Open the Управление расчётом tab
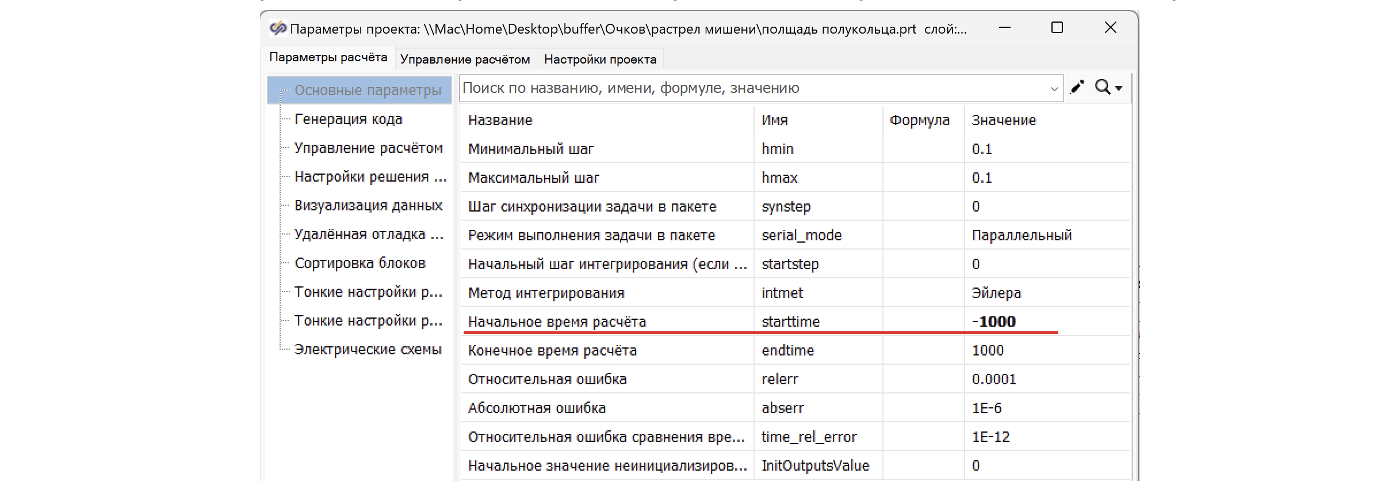Screen dimensions: 1376x486 [x=465, y=59]
